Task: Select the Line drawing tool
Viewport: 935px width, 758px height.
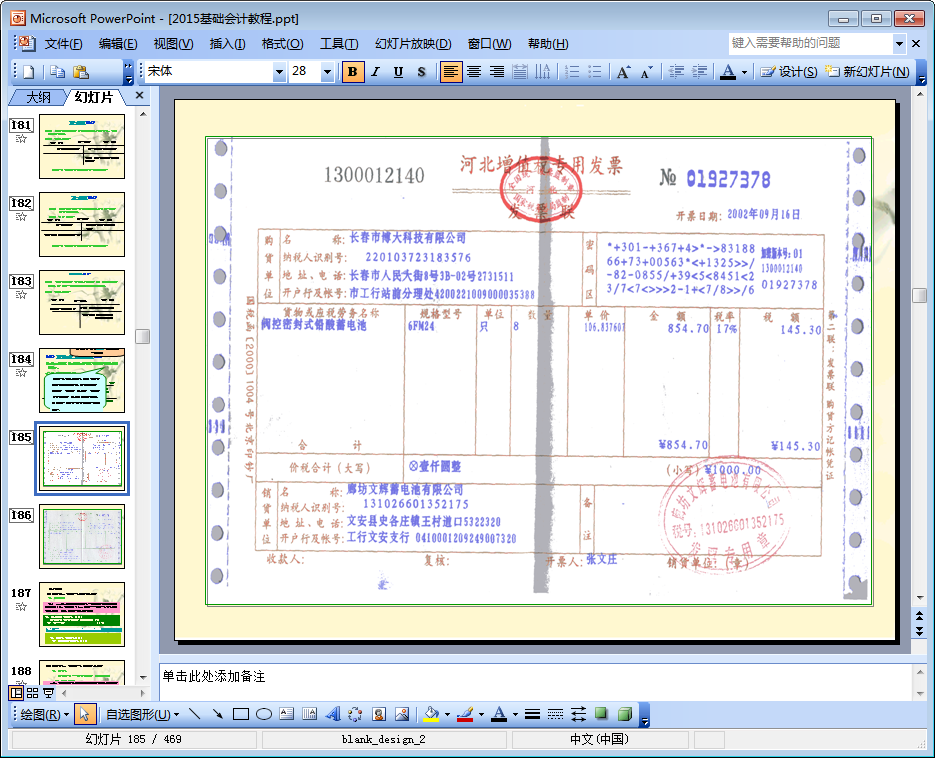Action: pyautogui.click(x=194, y=714)
